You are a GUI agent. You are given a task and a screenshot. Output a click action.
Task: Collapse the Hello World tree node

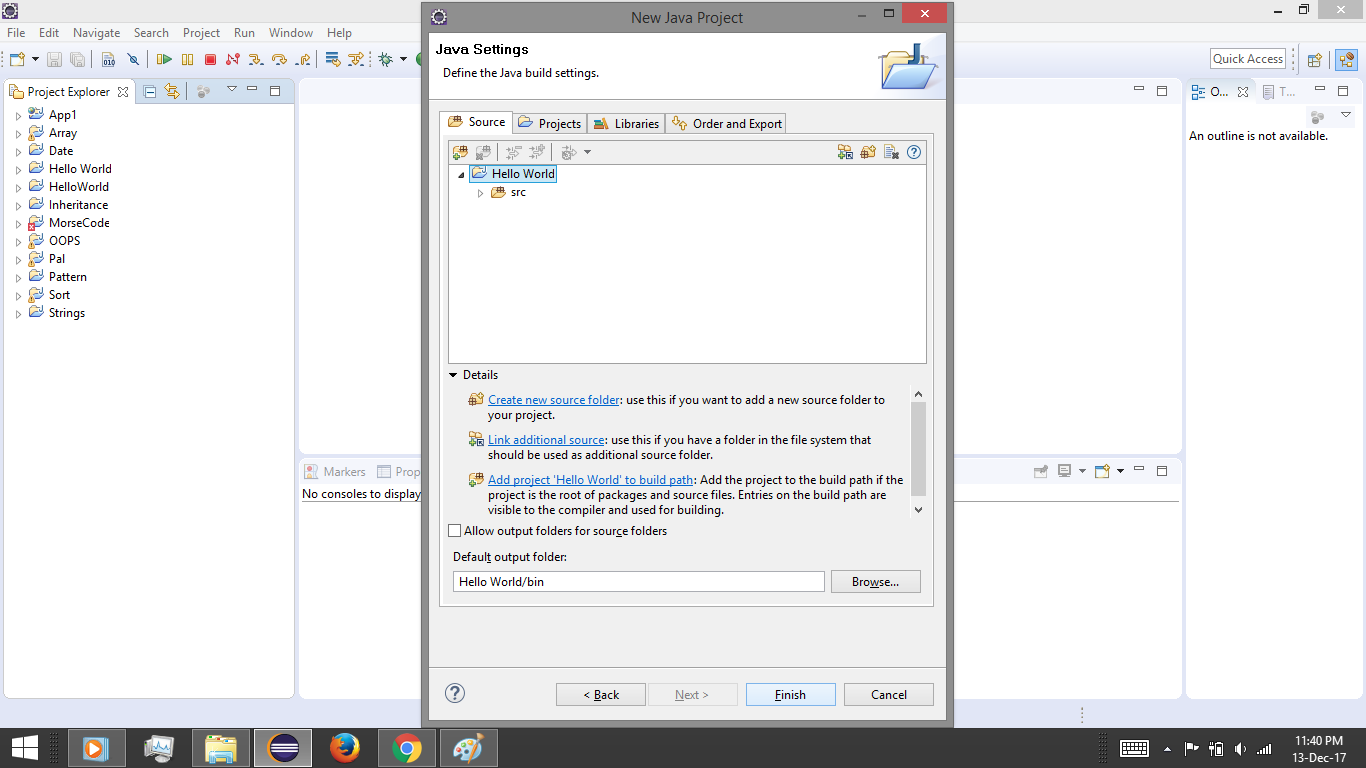(x=461, y=173)
